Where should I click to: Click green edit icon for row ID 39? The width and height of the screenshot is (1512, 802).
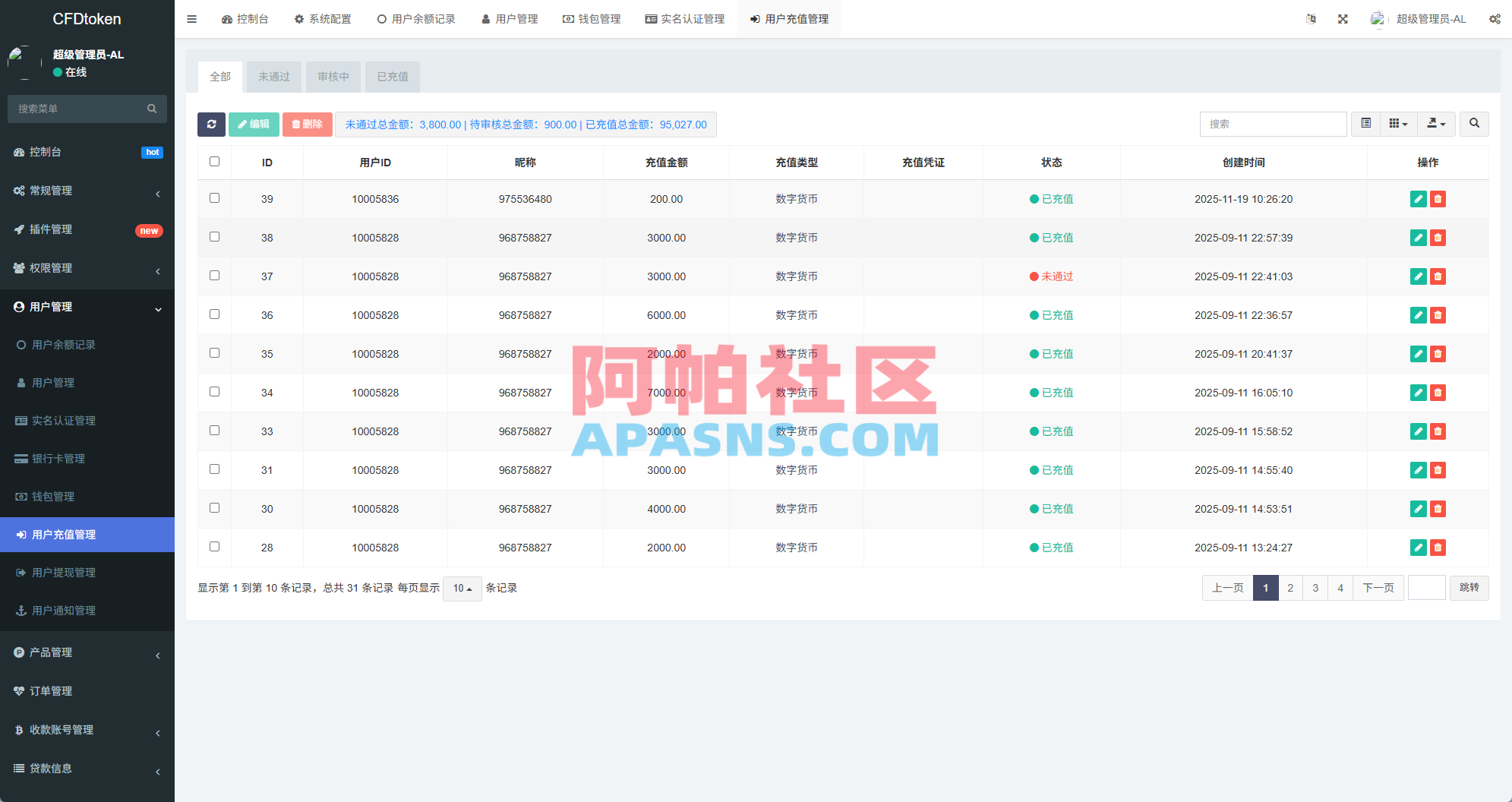coord(1418,199)
